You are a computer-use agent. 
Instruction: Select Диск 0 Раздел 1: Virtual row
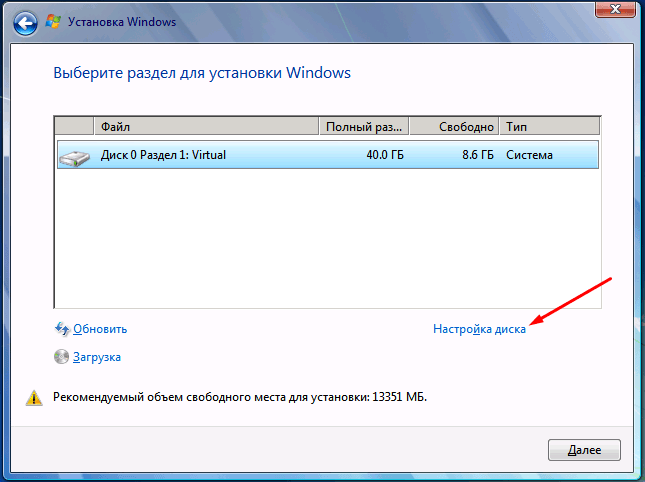(x=328, y=155)
